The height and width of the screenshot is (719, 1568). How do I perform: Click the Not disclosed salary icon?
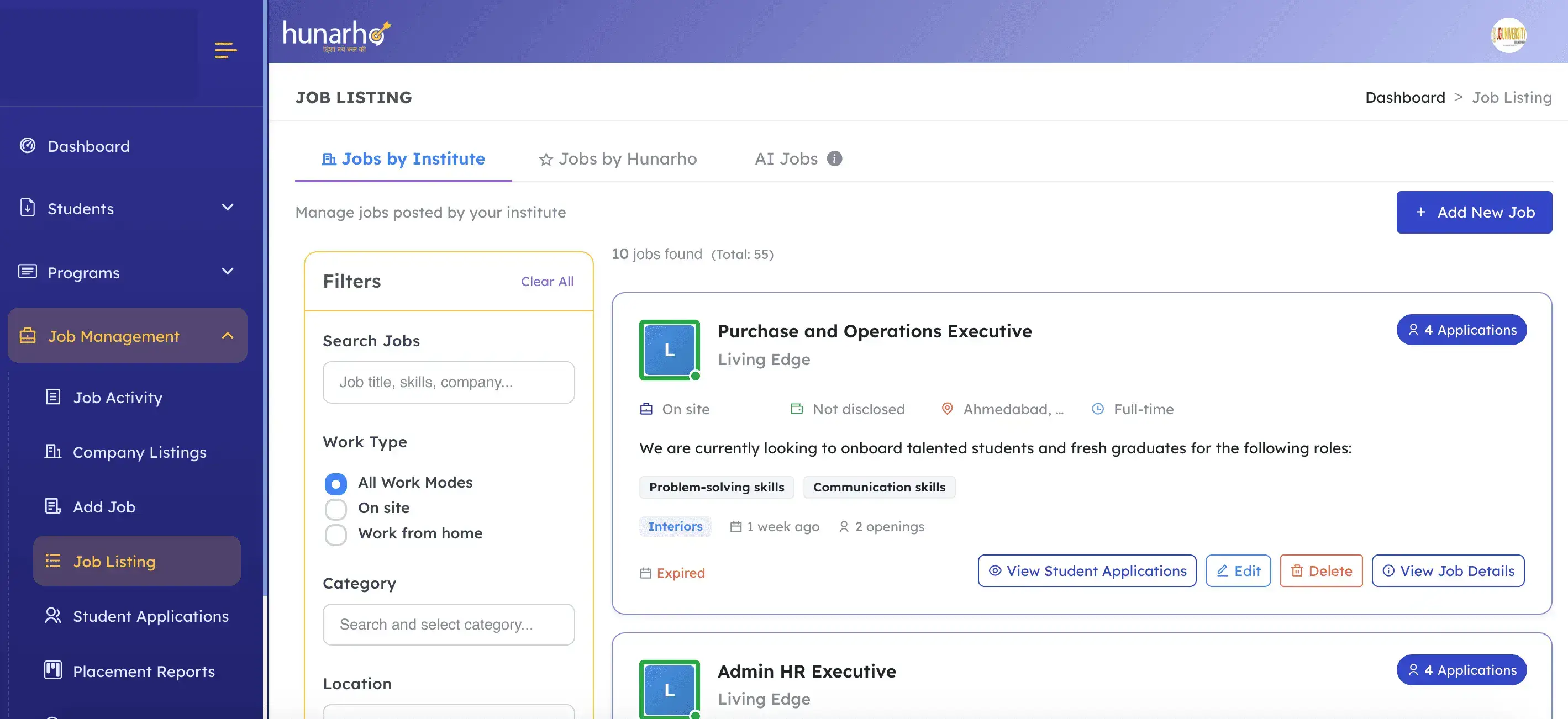(x=797, y=409)
